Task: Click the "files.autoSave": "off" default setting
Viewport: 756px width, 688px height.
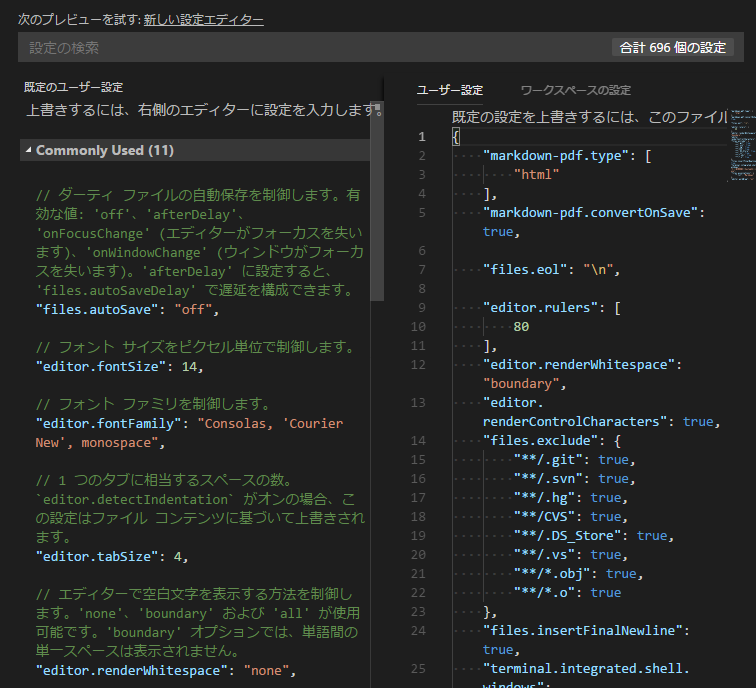Action: [x=127, y=310]
